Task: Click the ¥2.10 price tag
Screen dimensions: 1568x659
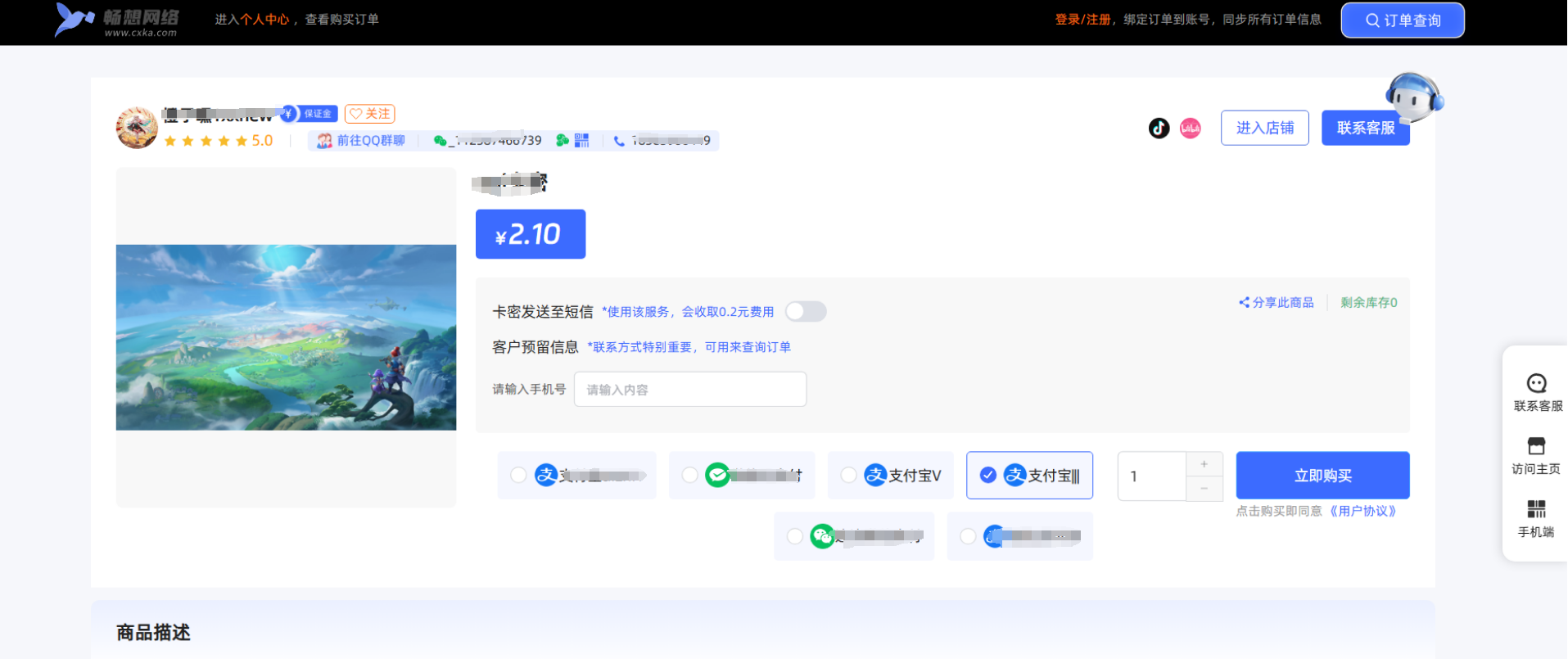Action: click(531, 234)
